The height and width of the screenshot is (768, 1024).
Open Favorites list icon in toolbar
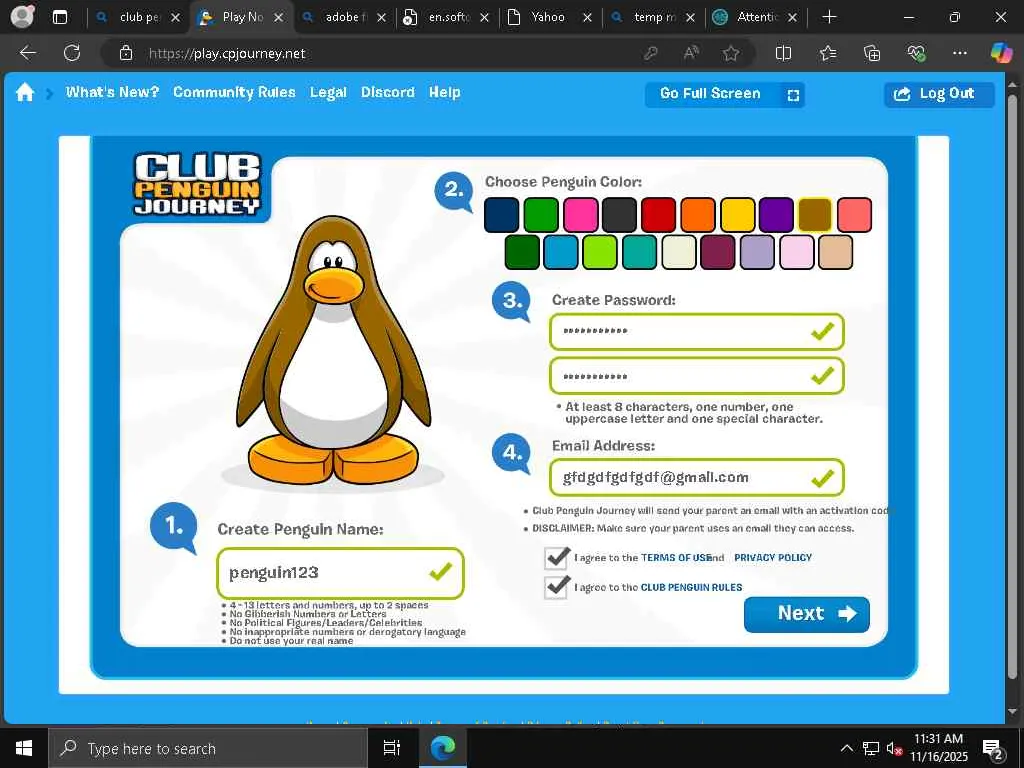click(x=828, y=53)
